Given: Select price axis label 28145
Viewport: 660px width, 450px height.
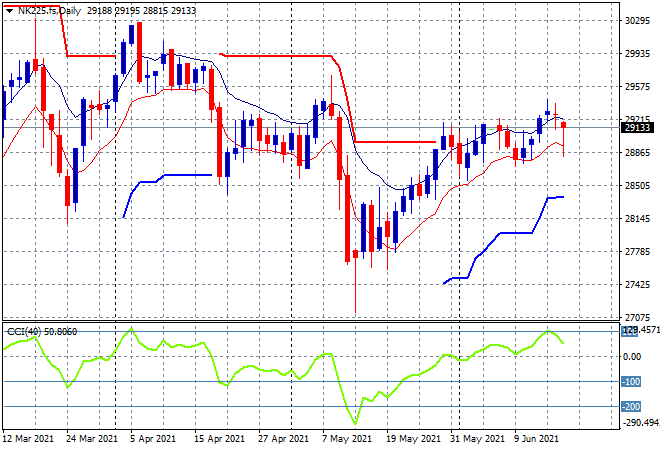Looking at the screenshot, I should tap(637, 218).
